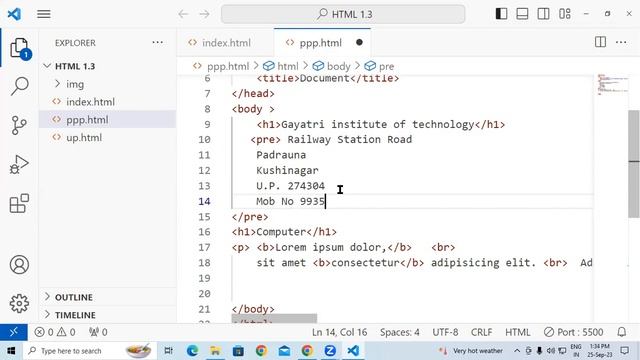Toggle the secondary side bar layout icon

click(x=543, y=14)
